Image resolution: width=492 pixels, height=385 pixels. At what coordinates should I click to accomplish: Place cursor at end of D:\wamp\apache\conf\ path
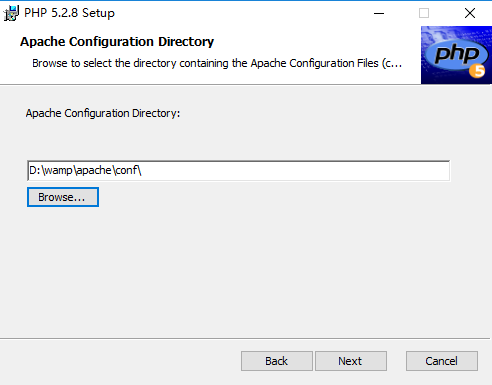[142, 171]
